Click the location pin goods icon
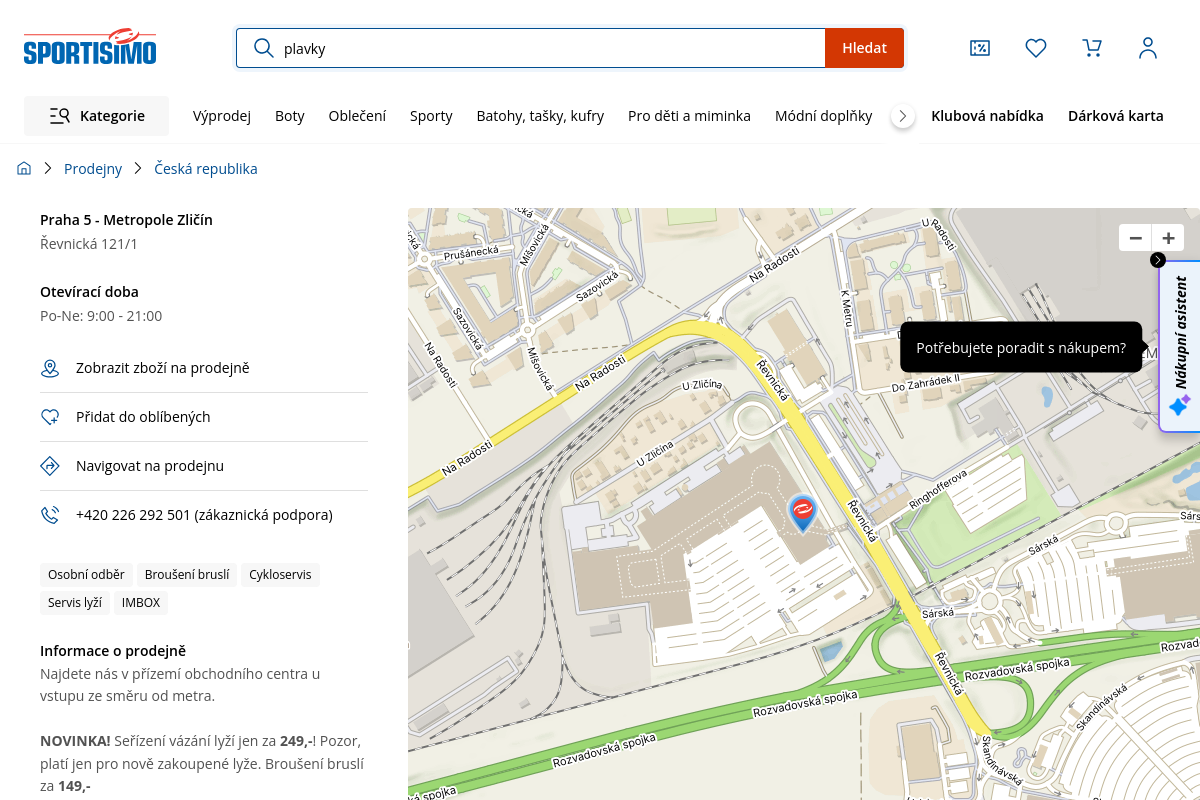Viewport: 1200px width, 800px height. [50, 368]
